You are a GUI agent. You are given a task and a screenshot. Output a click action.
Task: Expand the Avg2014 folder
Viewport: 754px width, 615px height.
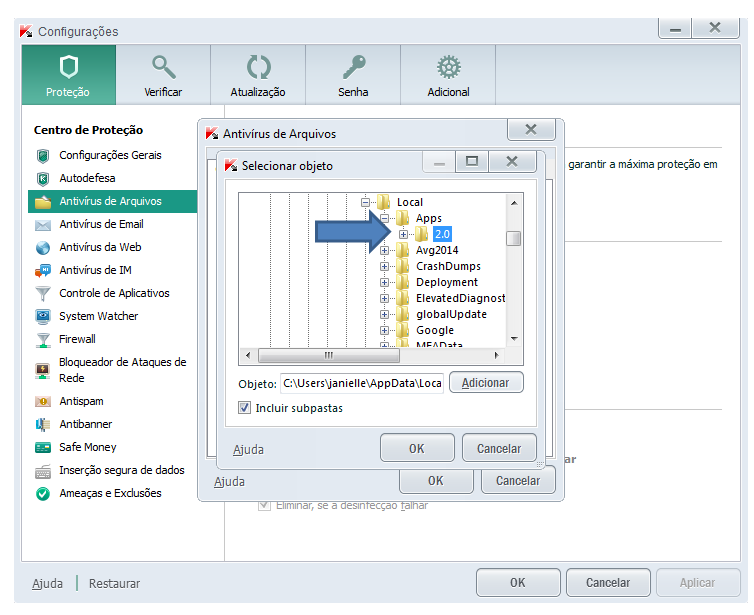tap(384, 251)
